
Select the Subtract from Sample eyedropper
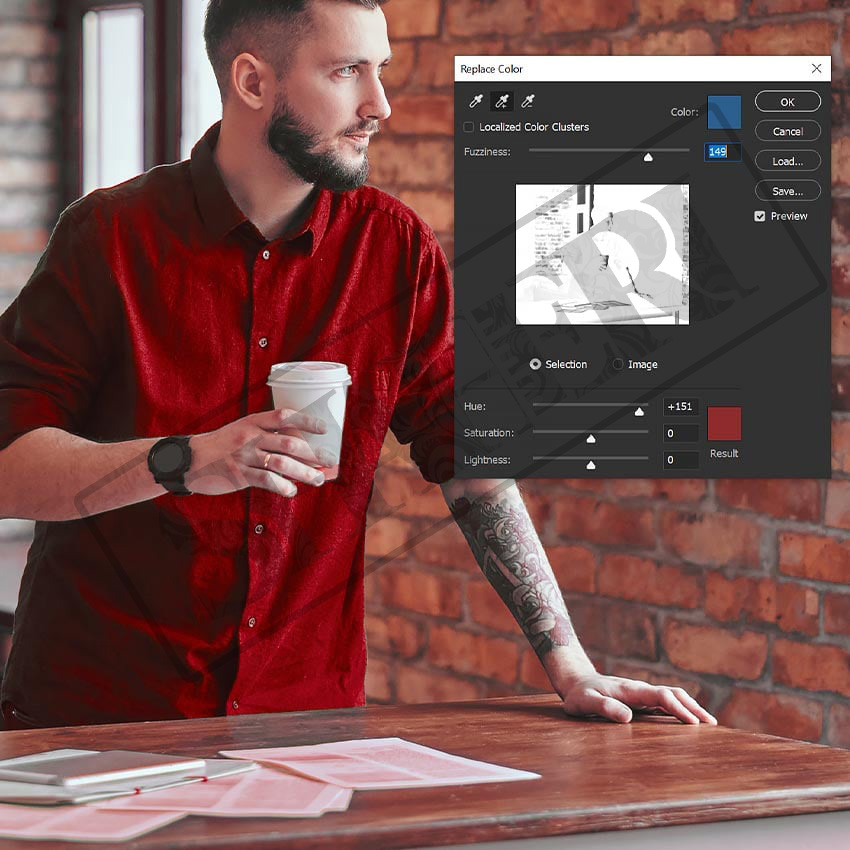coord(528,101)
